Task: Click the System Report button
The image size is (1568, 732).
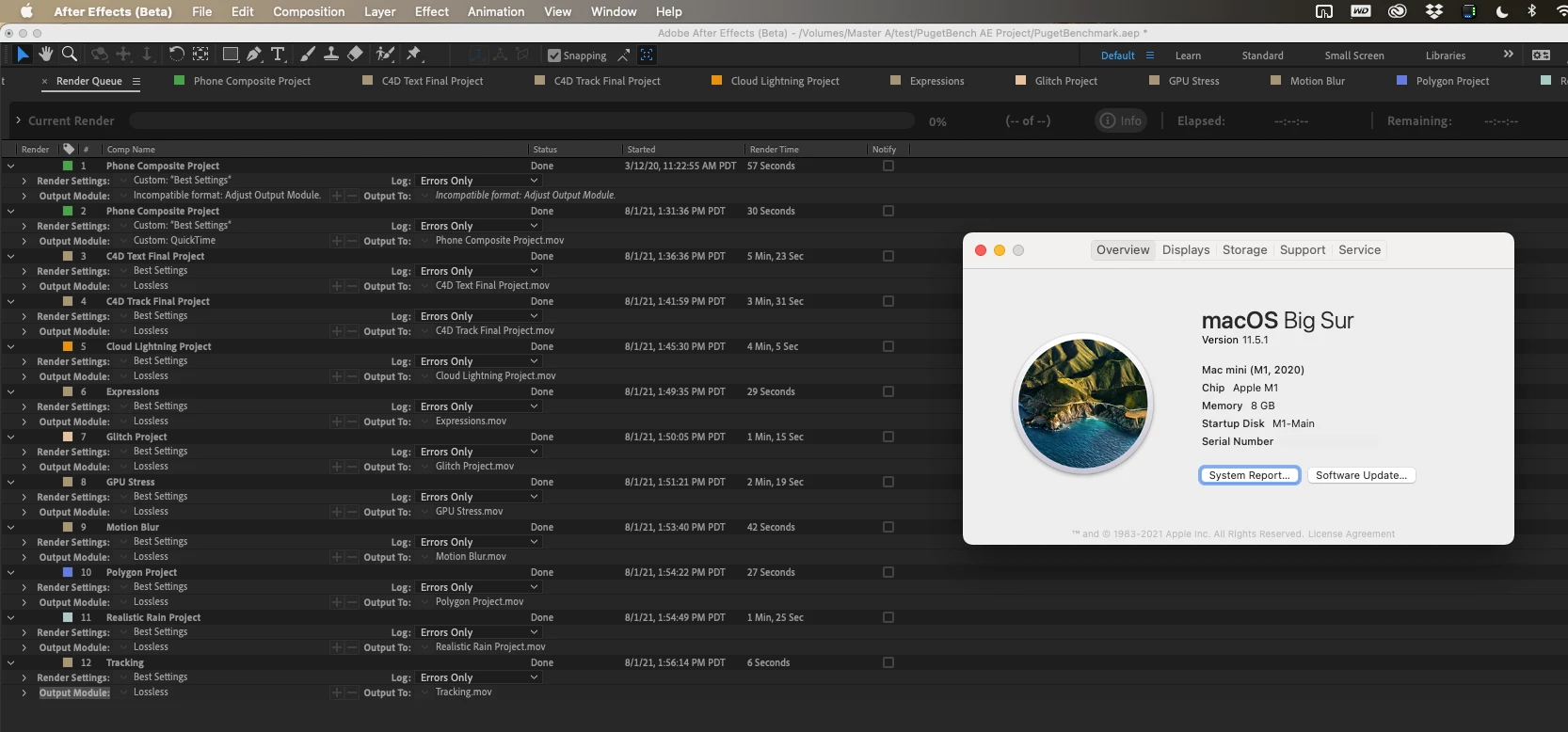Action: click(1249, 475)
